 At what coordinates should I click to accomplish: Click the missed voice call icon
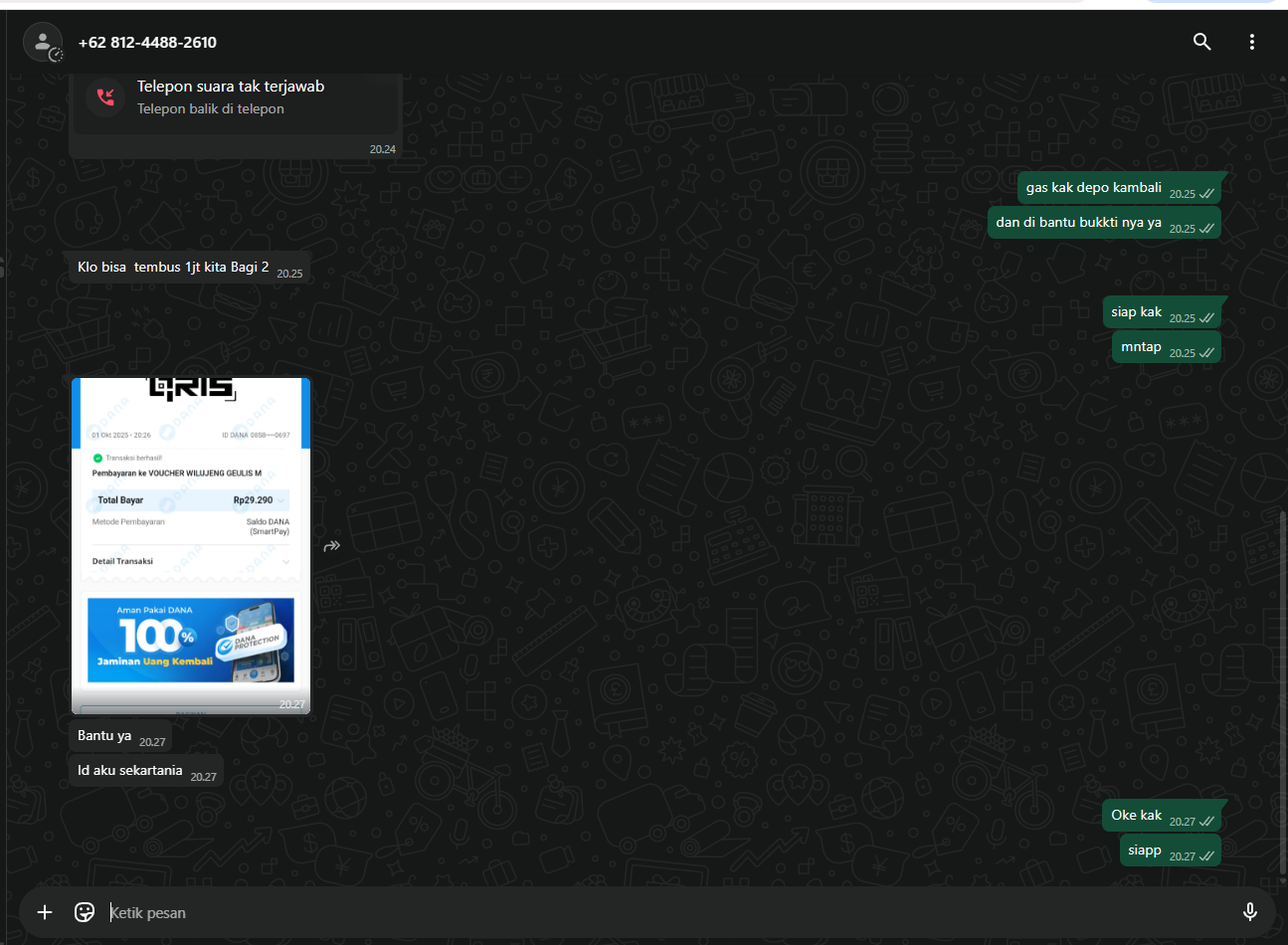coord(105,96)
